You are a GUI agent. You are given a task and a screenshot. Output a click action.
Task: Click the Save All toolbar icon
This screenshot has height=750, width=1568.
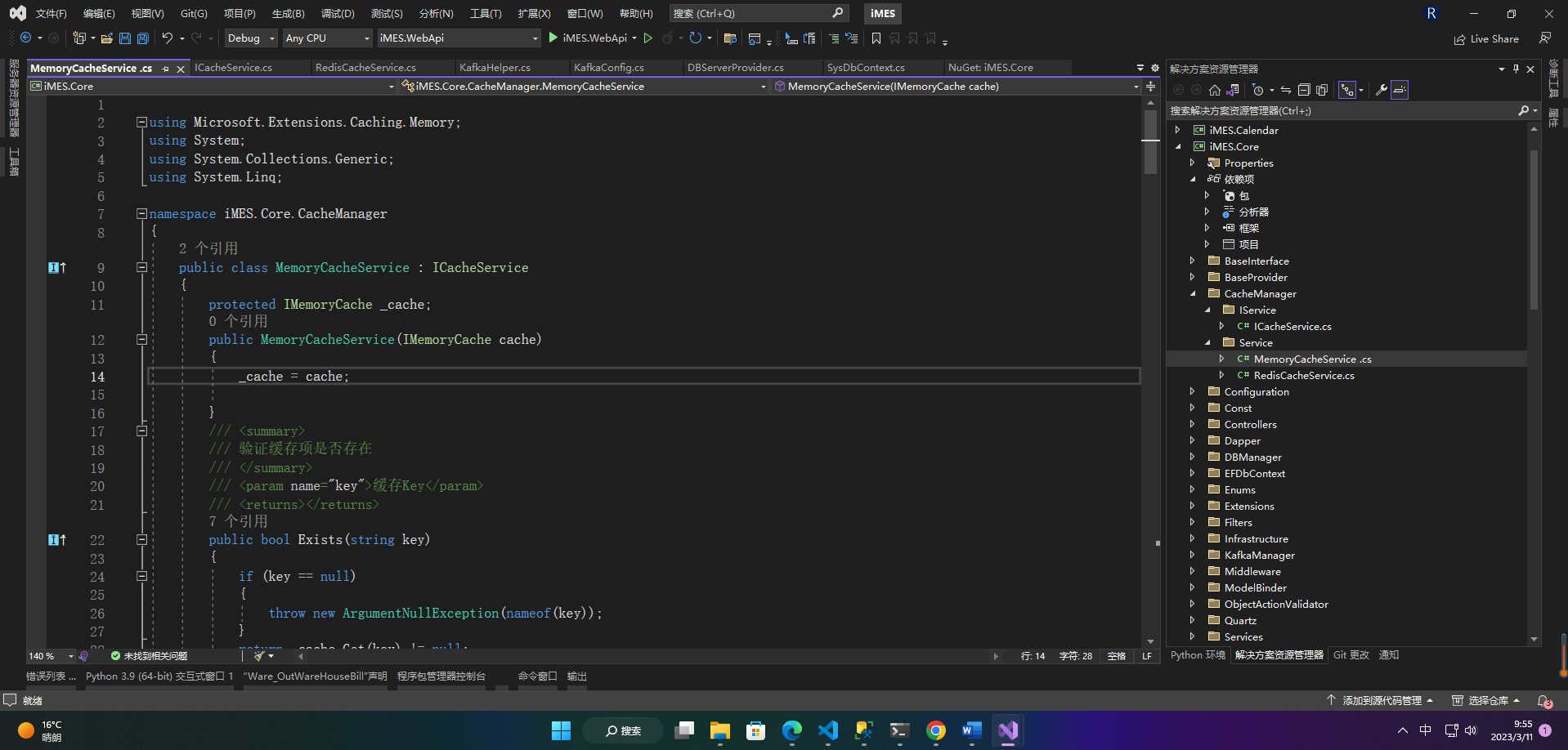click(143, 38)
